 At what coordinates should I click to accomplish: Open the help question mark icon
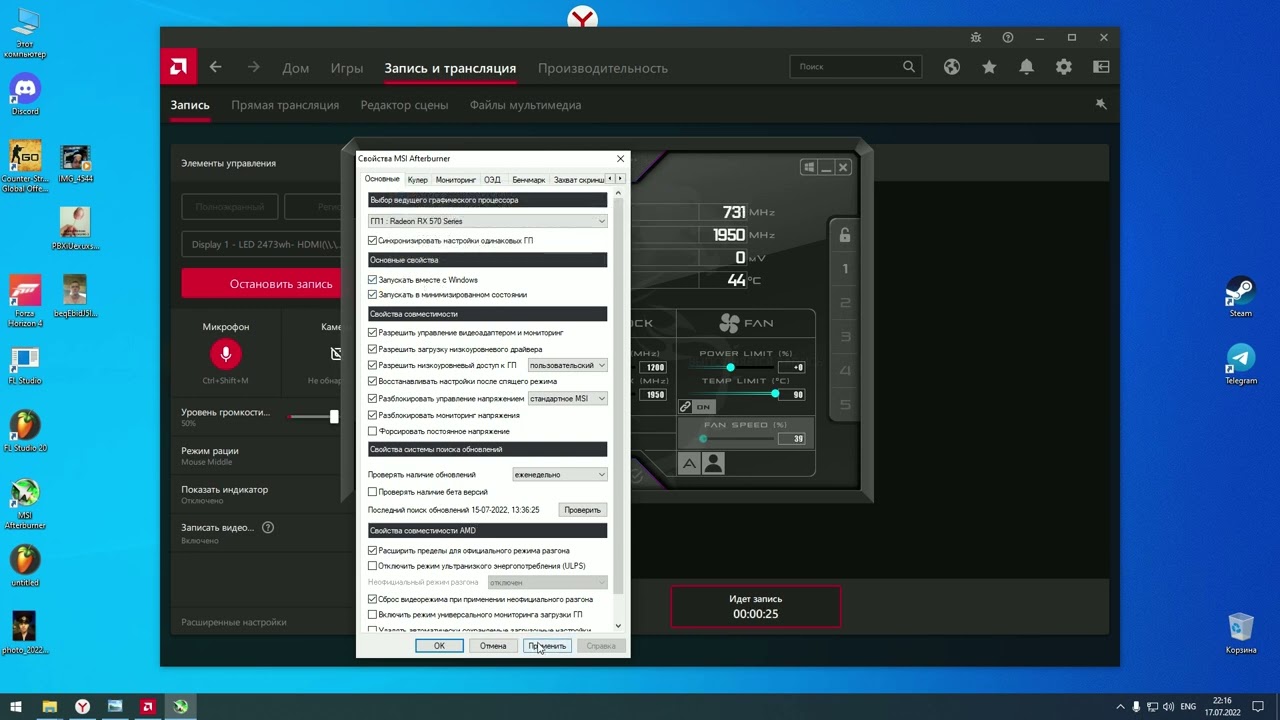click(x=1008, y=38)
